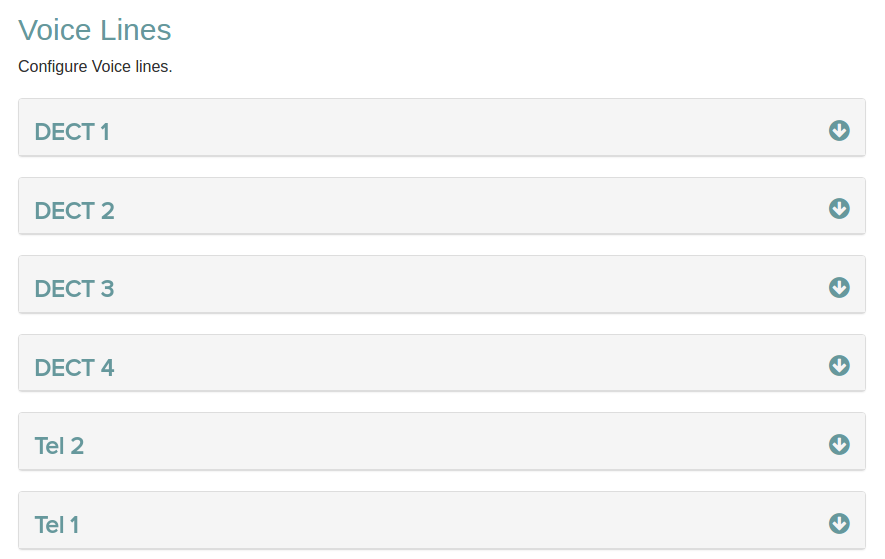
Task: Click the Tel 2 down-arrow icon
Action: point(839,444)
